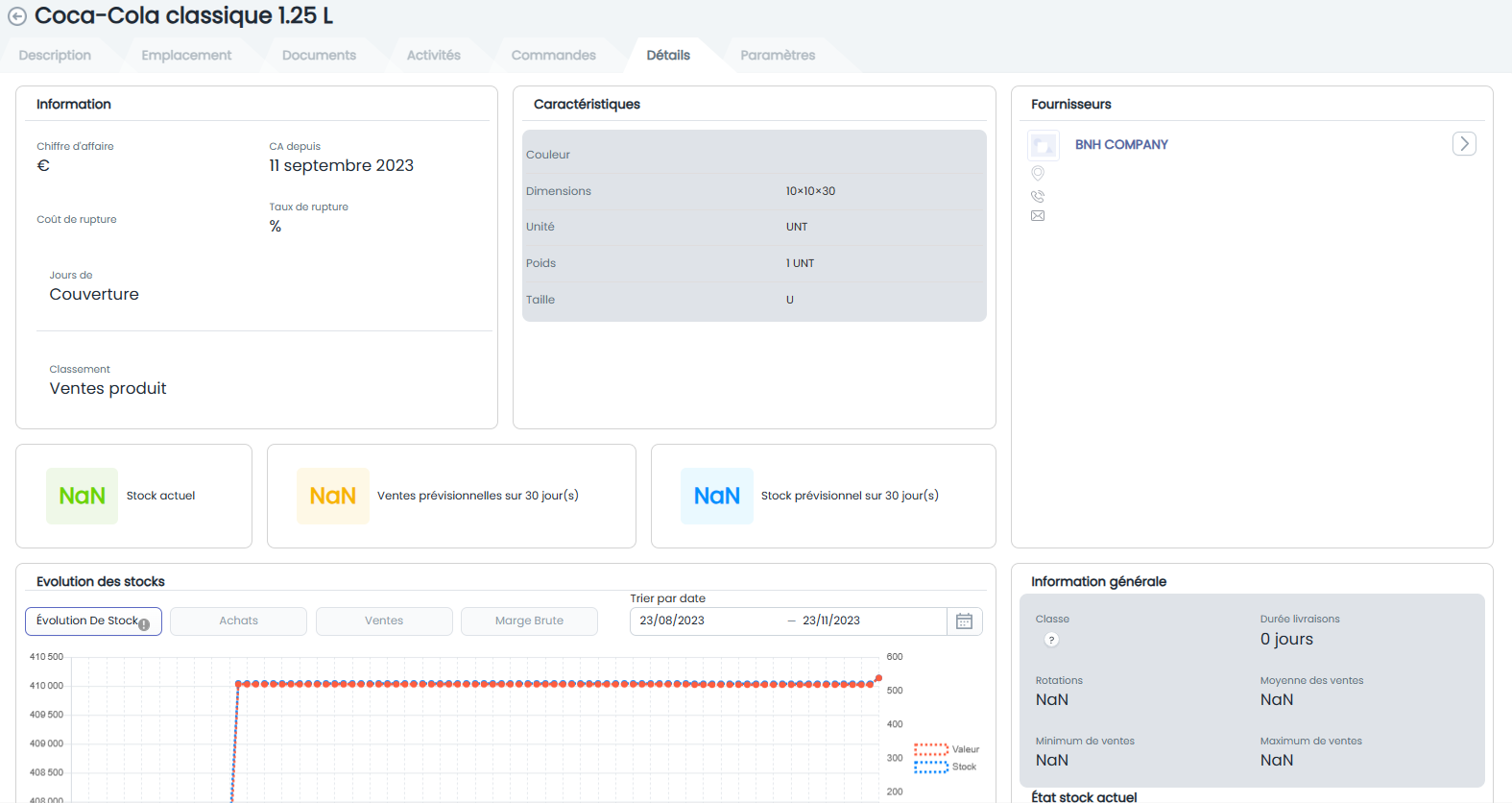
Task: Click the supplier email envelope icon
Action: click(x=1038, y=216)
